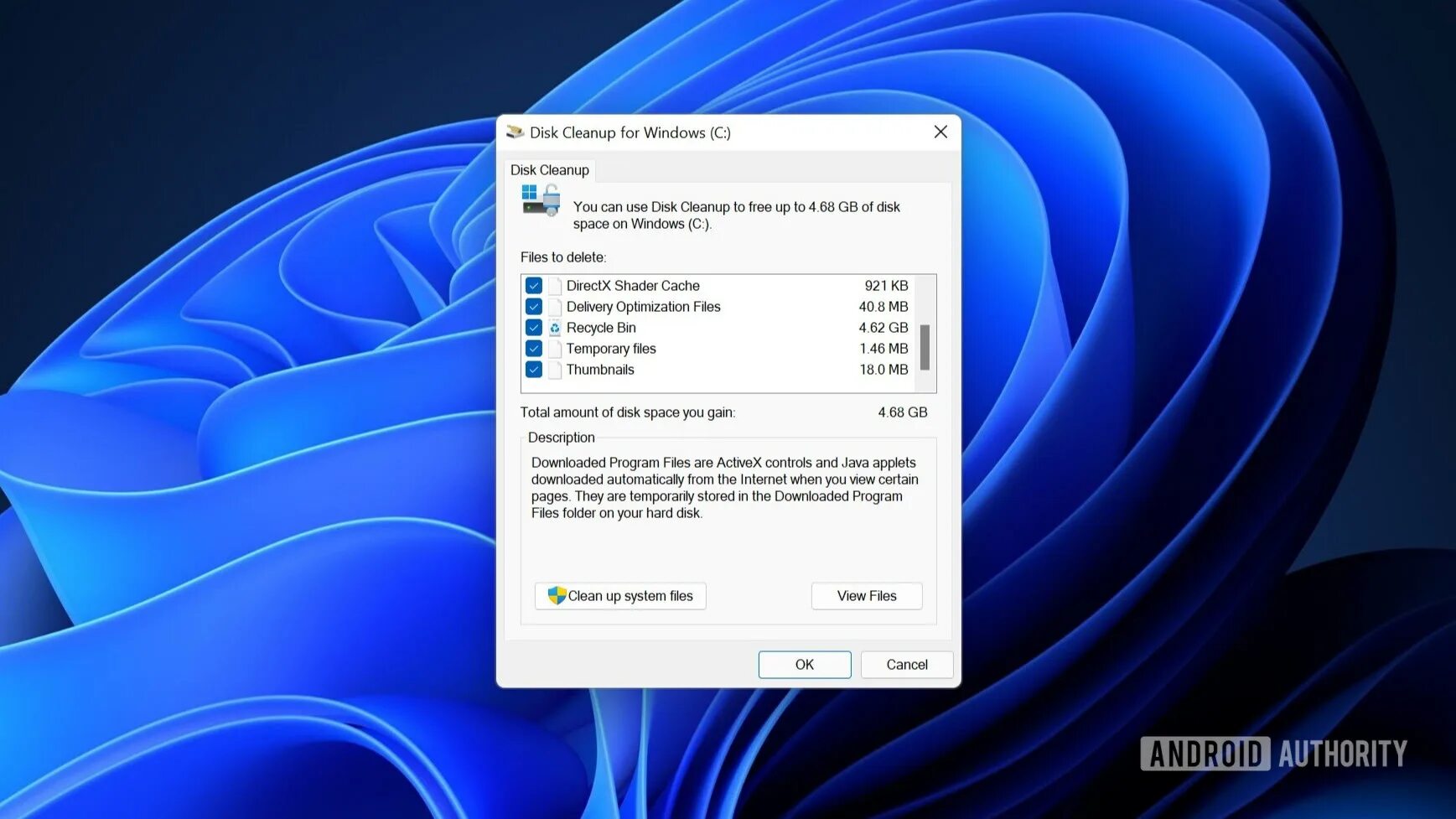The width and height of the screenshot is (1456, 819).
Task: Cancel the Disk Cleanup dialog
Action: [x=907, y=665]
